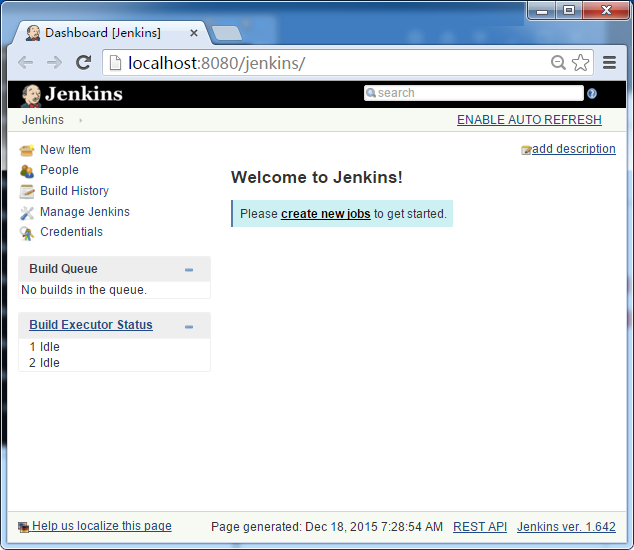Click the Jenkins butler logo in header
The width and height of the screenshot is (634, 550).
pos(31,96)
